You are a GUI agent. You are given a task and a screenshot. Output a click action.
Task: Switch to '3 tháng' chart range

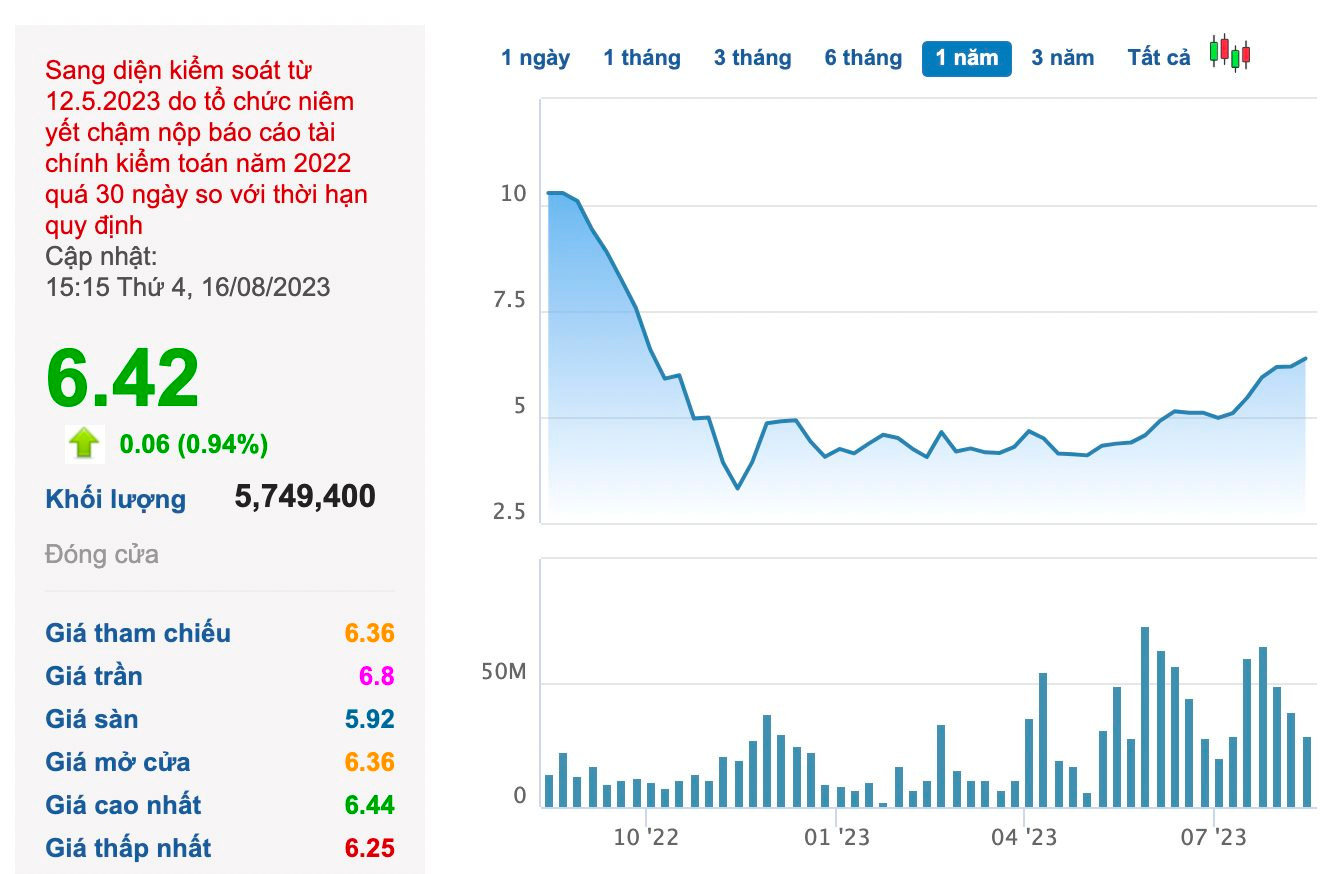pos(752,58)
